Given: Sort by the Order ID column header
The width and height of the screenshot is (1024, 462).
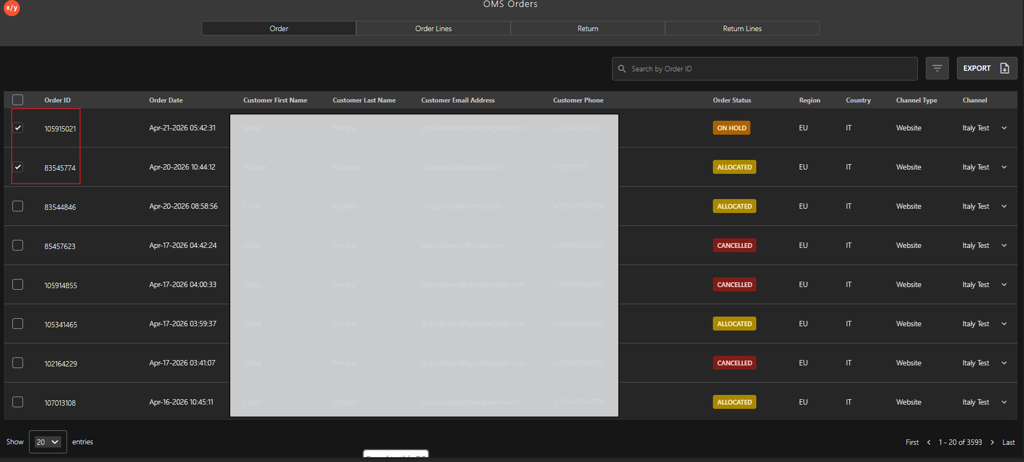Looking at the screenshot, I should 57,100.
